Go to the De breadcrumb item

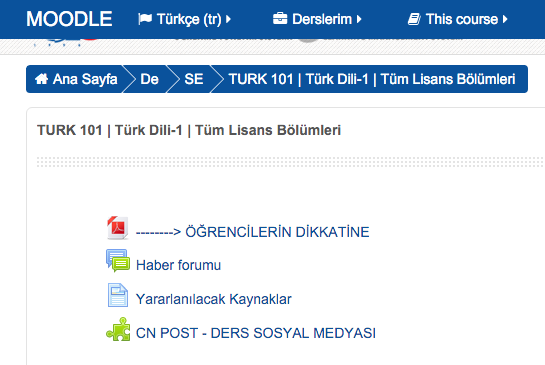point(149,79)
